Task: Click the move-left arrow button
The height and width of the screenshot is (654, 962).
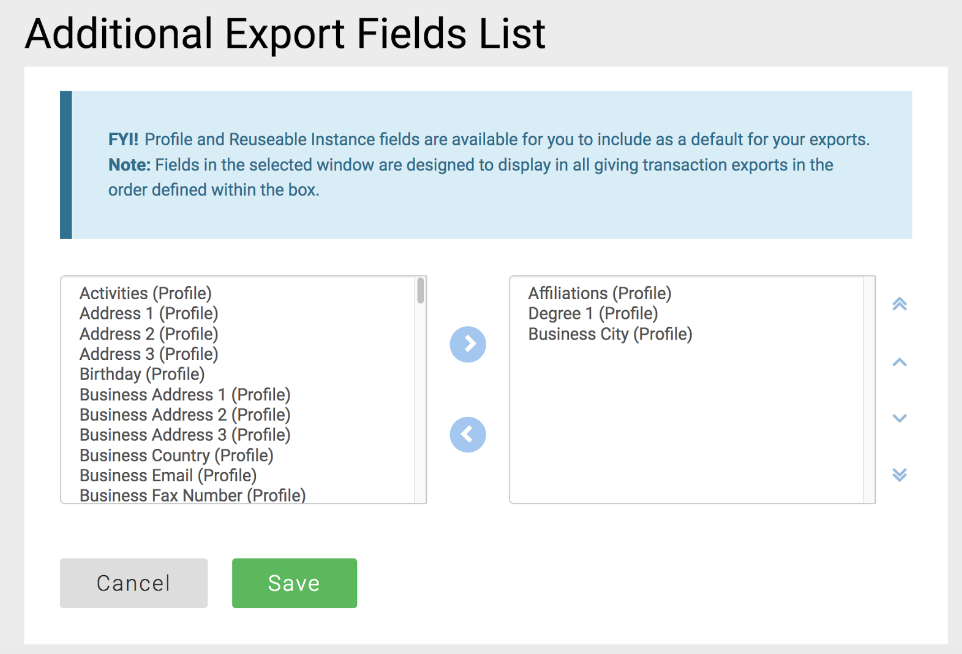Action: (x=468, y=435)
